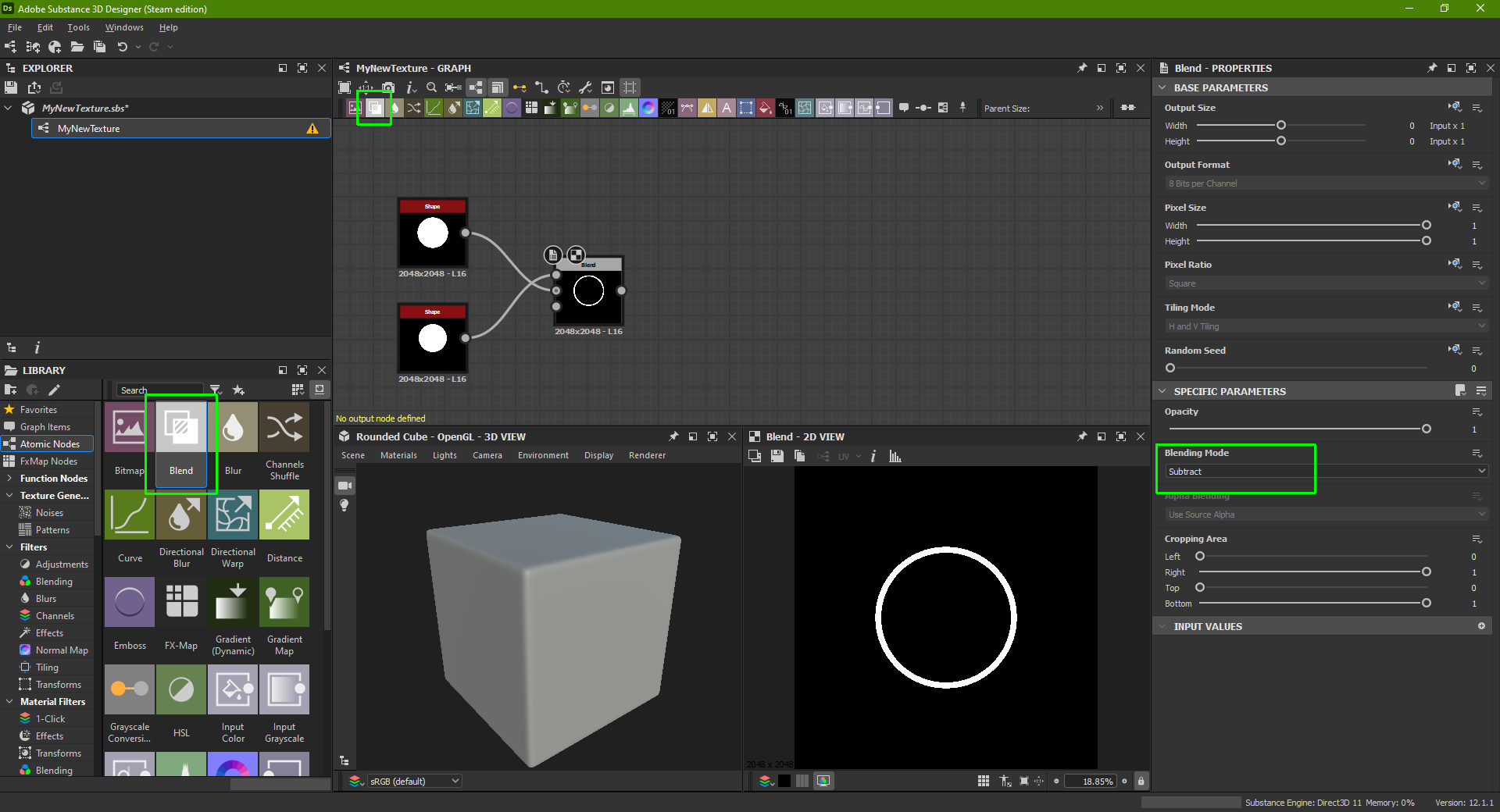This screenshot has height=812, width=1500.
Task: Save the package using Explorer save icon
Action: pos(11,87)
